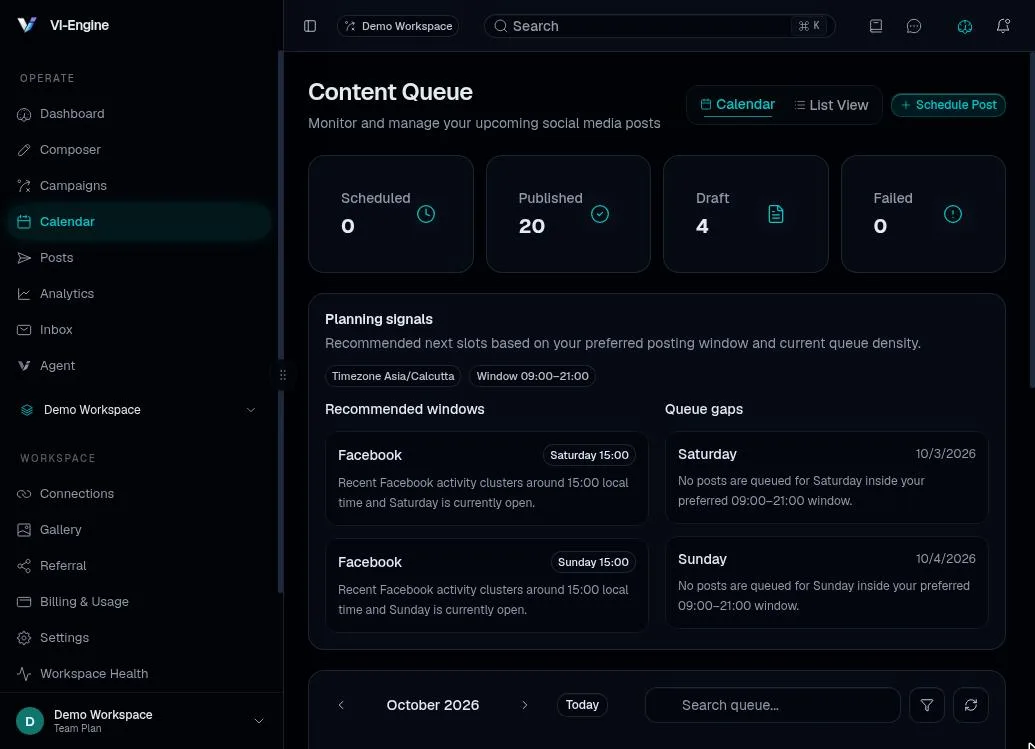Go to next month arrow

coord(525,705)
